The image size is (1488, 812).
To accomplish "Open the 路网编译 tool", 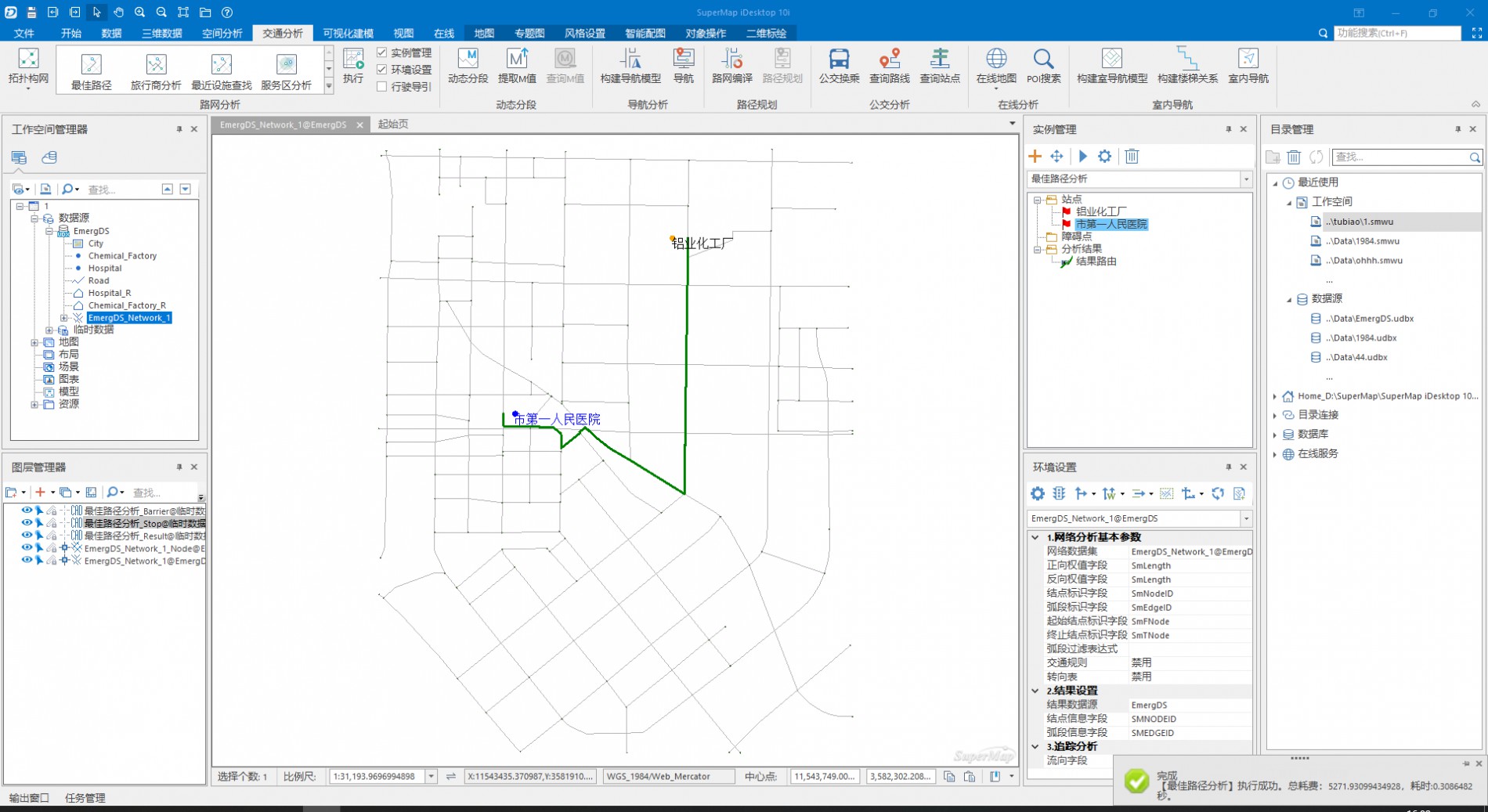I will coord(732,66).
